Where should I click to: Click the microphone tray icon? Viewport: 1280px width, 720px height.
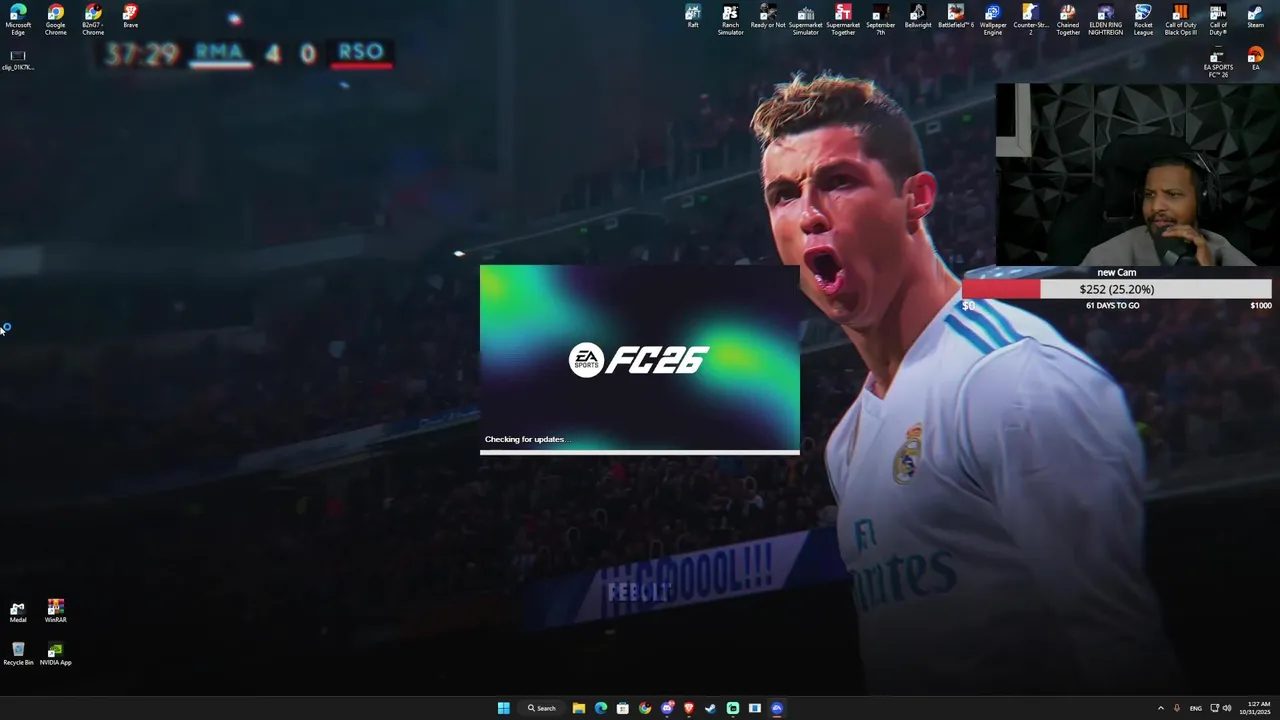(1177, 708)
